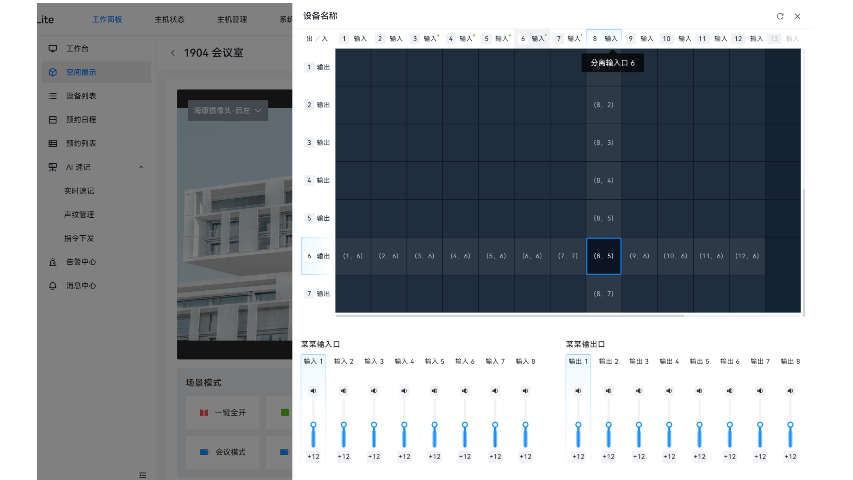
Task: Close the 设备名称 dialog
Action: pos(798,16)
